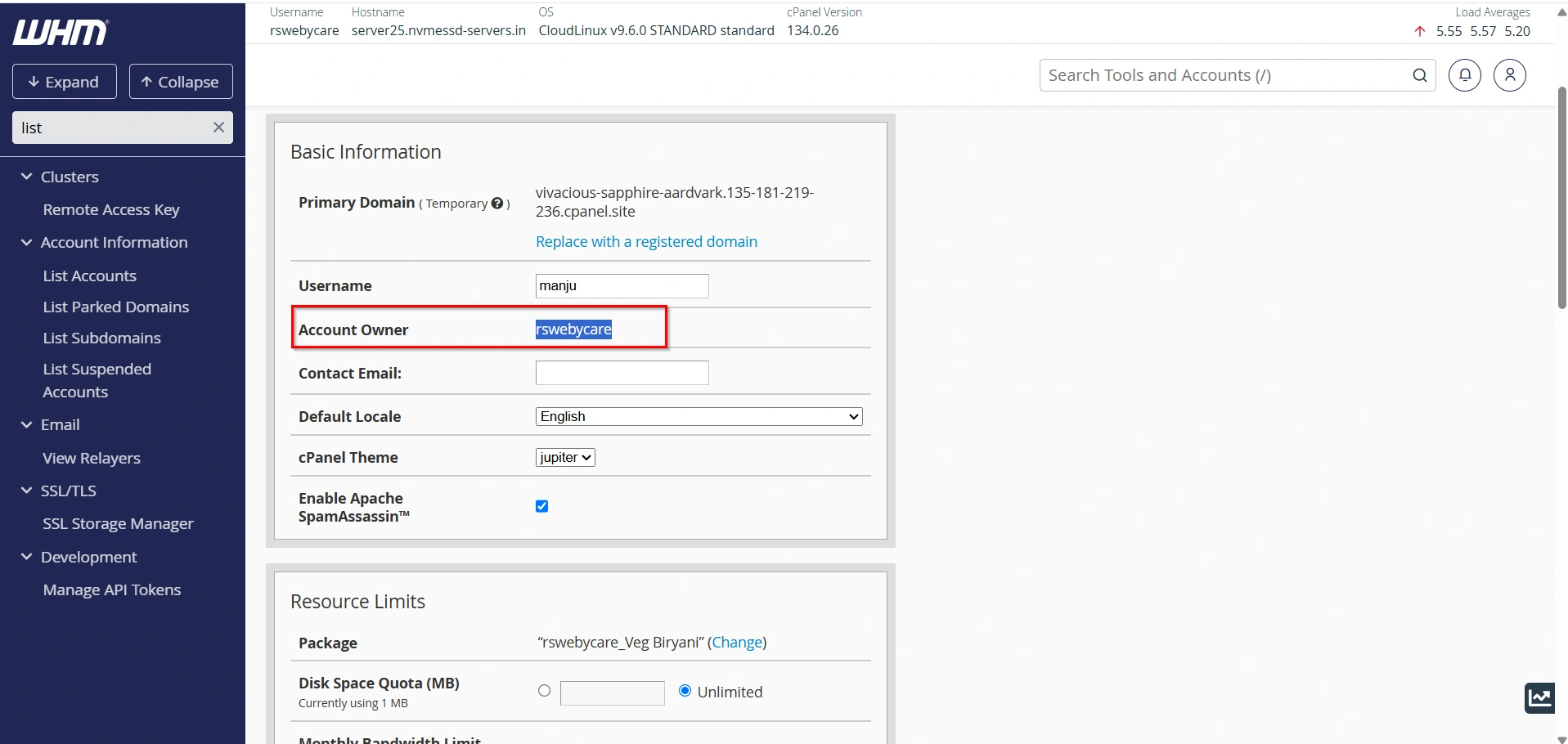Click the disk quota value field
Image resolution: width=1568 pixels, height=744 pixels.
click(x=612, y=692)
